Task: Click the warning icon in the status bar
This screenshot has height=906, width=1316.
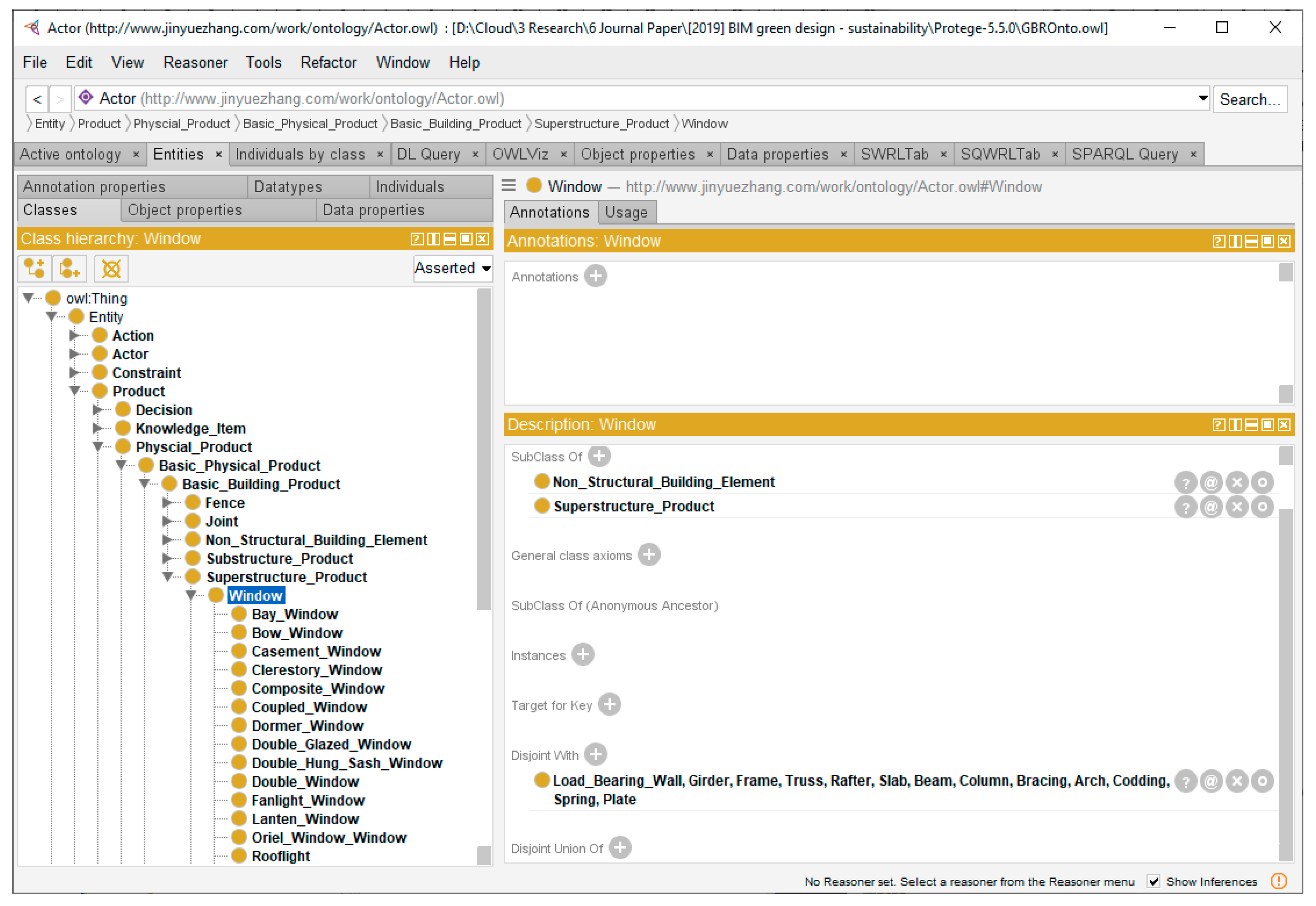Action: click(x=1280, y=881)
